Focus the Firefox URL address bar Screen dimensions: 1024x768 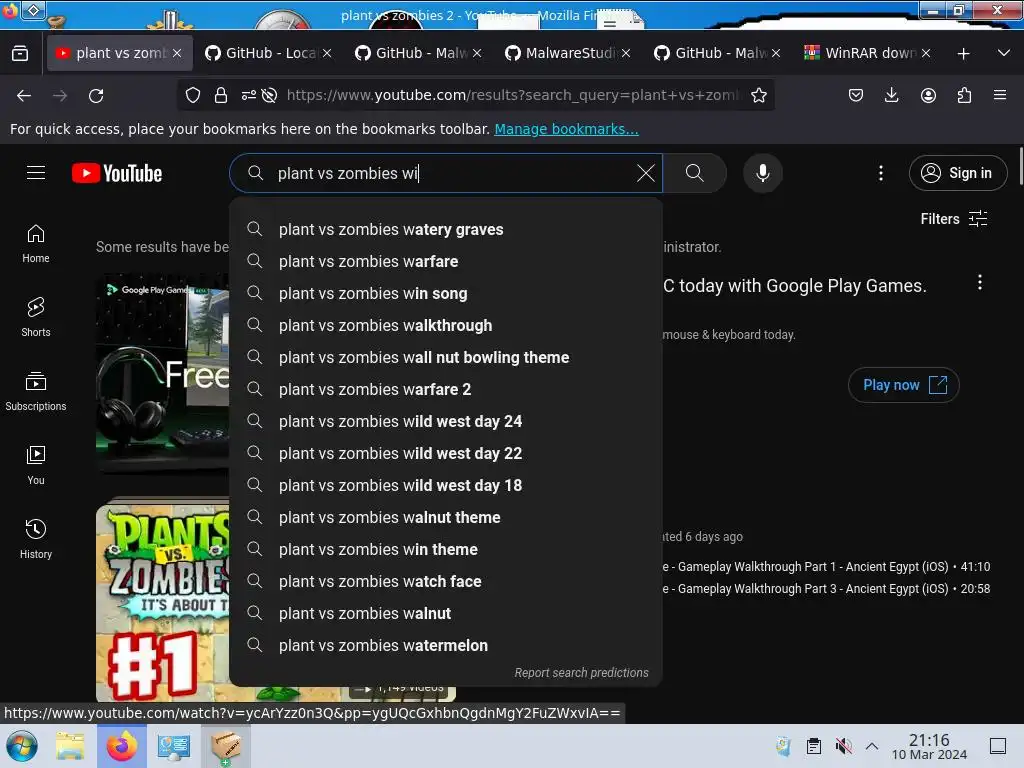[513, 95]
